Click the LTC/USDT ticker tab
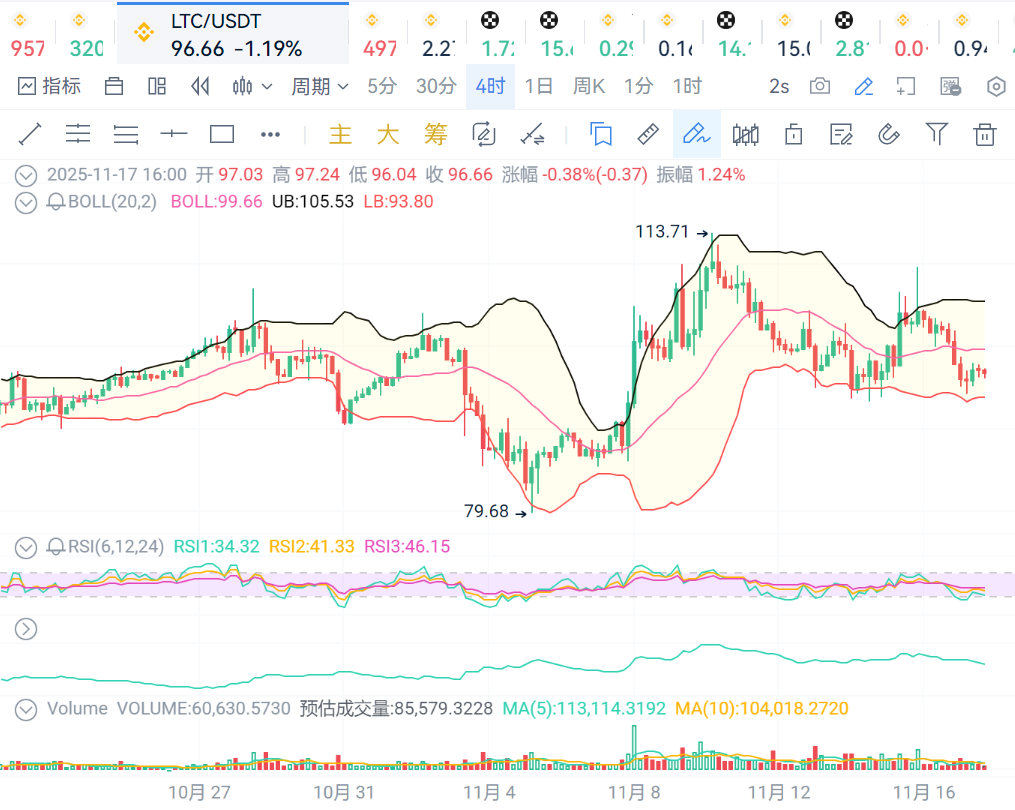The height and width of the screenshot is (810, 1015). [x=233, y=34]
